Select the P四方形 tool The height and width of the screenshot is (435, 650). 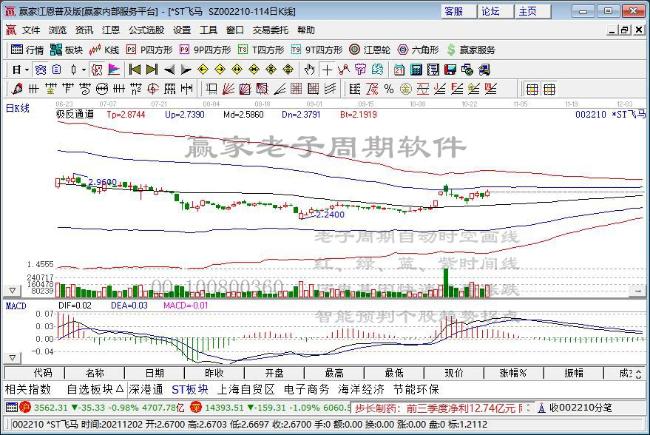point(149,50)
